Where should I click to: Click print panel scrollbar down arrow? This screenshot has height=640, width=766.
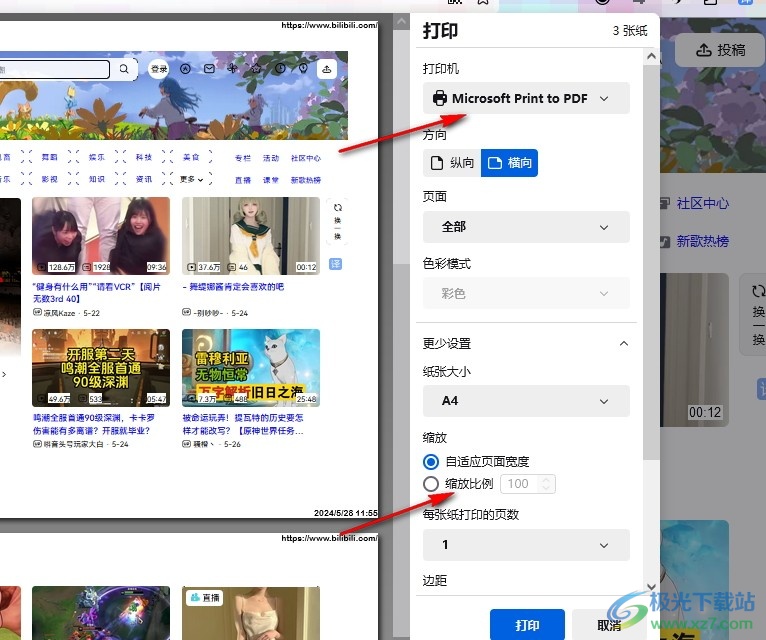(651, 587)
